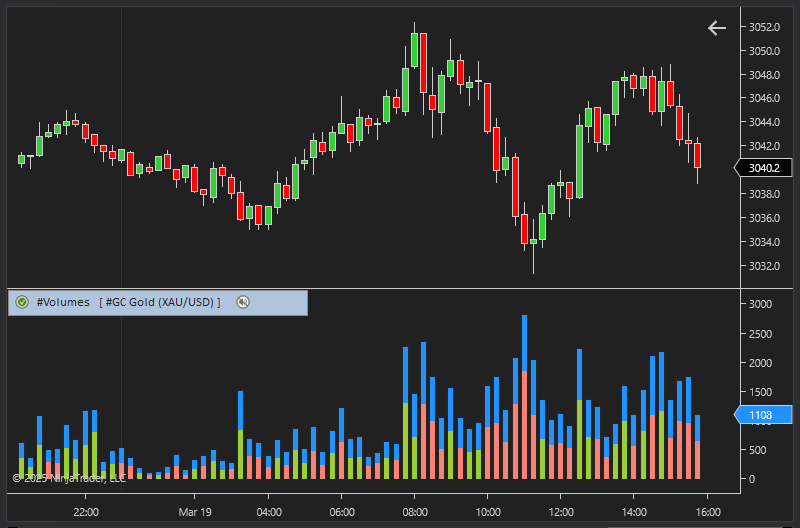This screenshot has height=528, width=800.
Task: Click the last red candlestick on the right
Action: tap(698, 155)
